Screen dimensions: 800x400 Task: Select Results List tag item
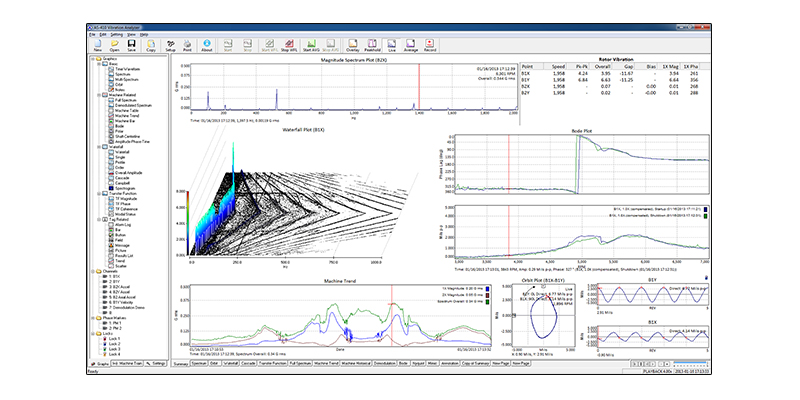pos(125,256)
